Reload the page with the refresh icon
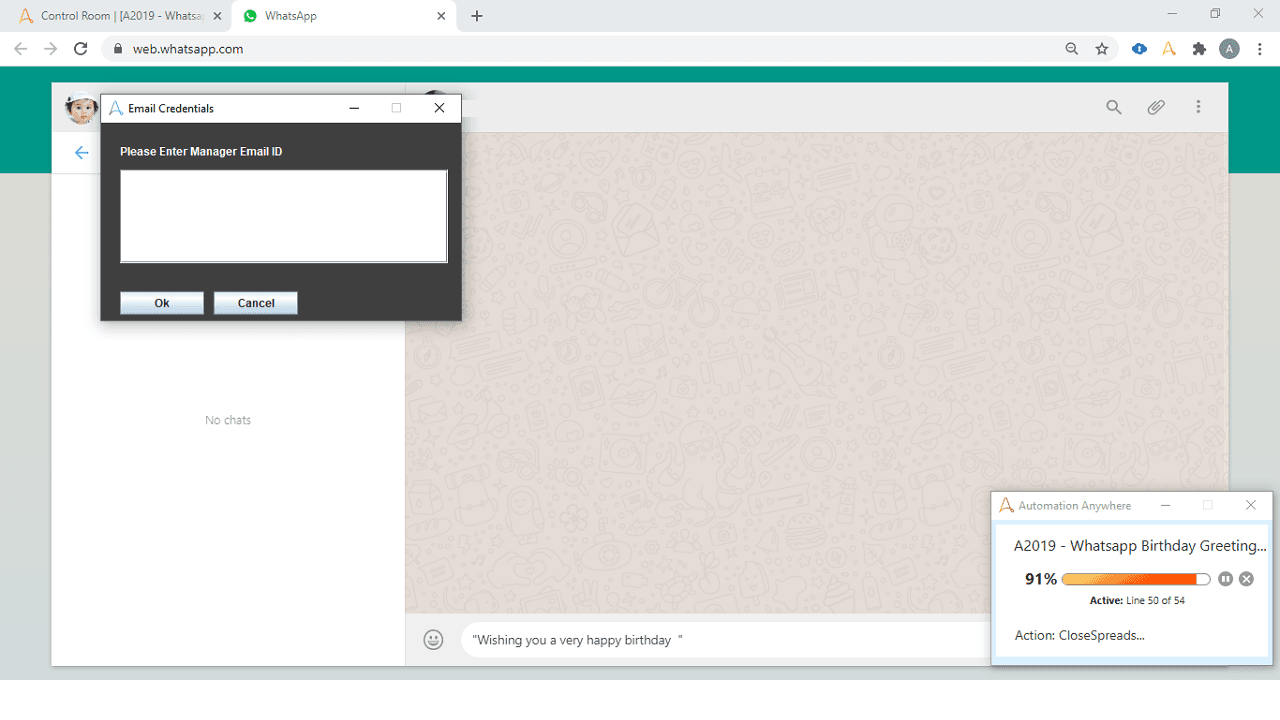1280x720 pixels. click(81, 49)
